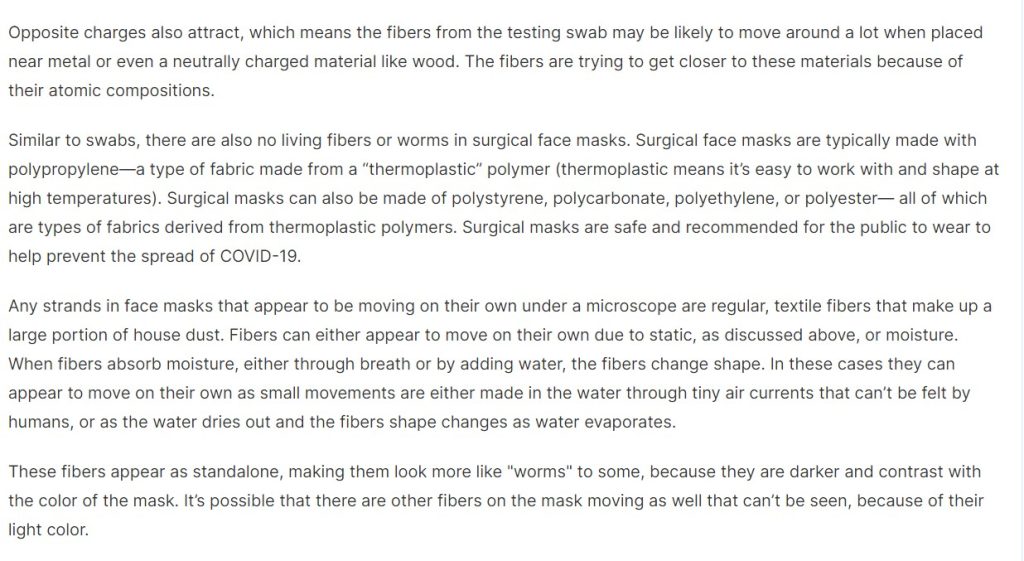
Task: Click the final words "light color"
Action: click(48, 529)
